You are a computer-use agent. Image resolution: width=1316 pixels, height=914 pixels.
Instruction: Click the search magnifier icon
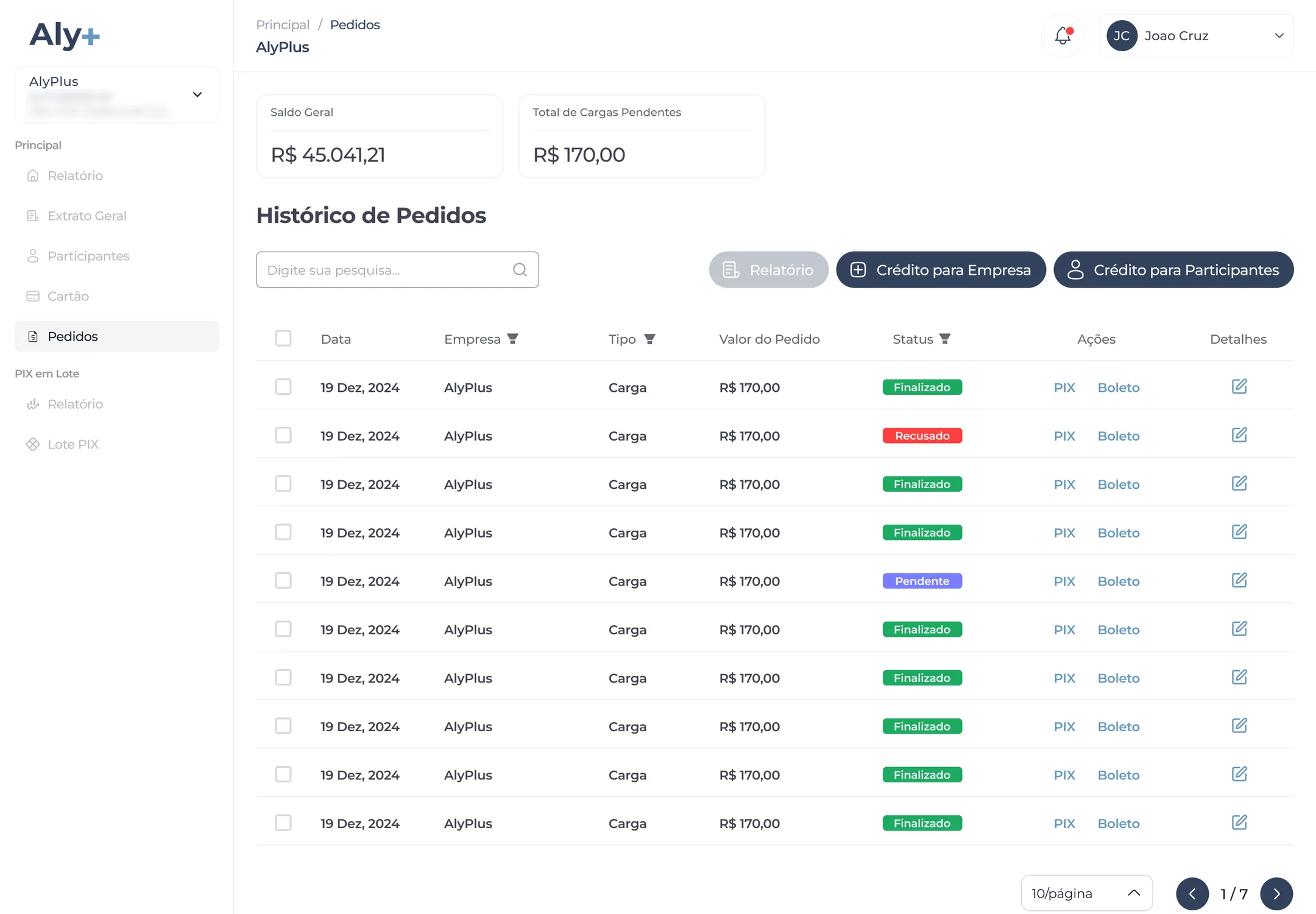[520, 270]
